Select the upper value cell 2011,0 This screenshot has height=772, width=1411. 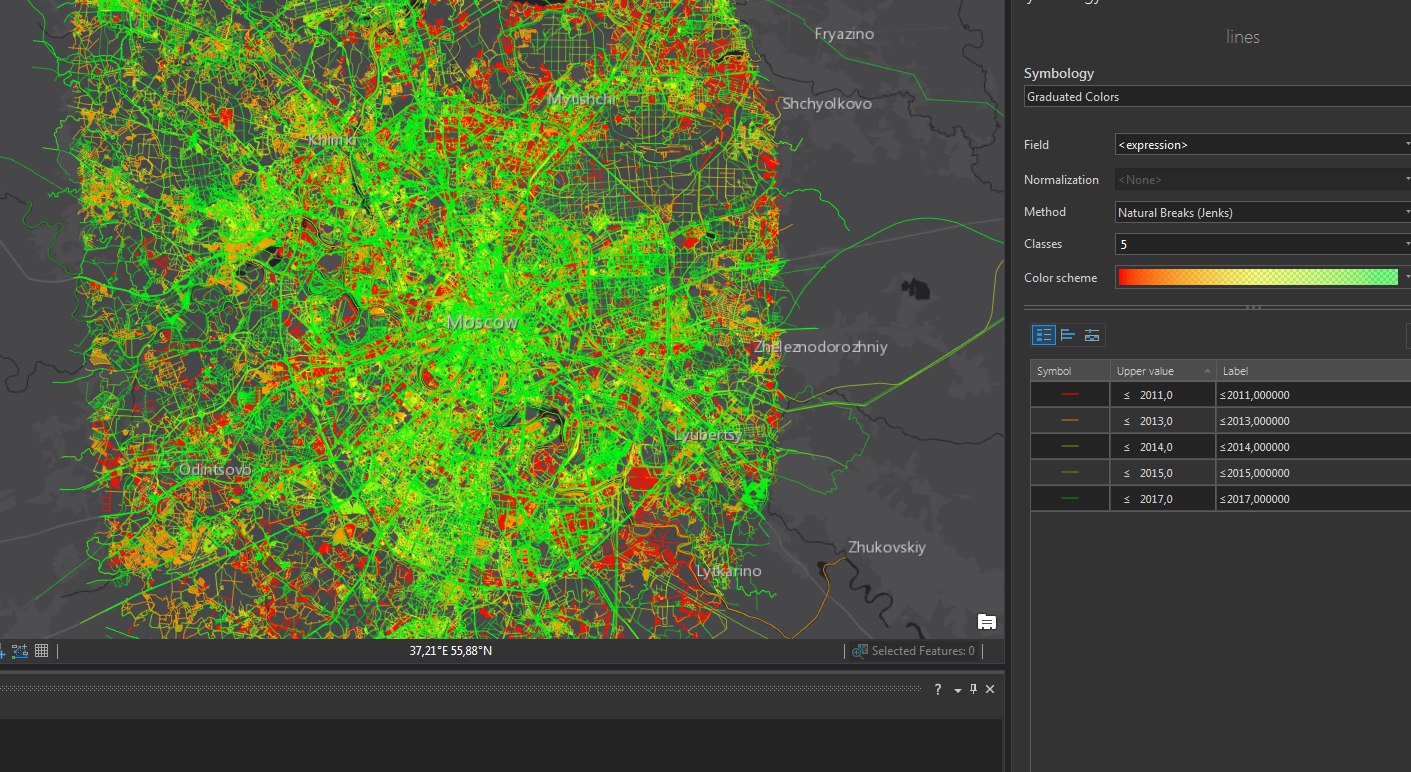(x=1163, y=395)
